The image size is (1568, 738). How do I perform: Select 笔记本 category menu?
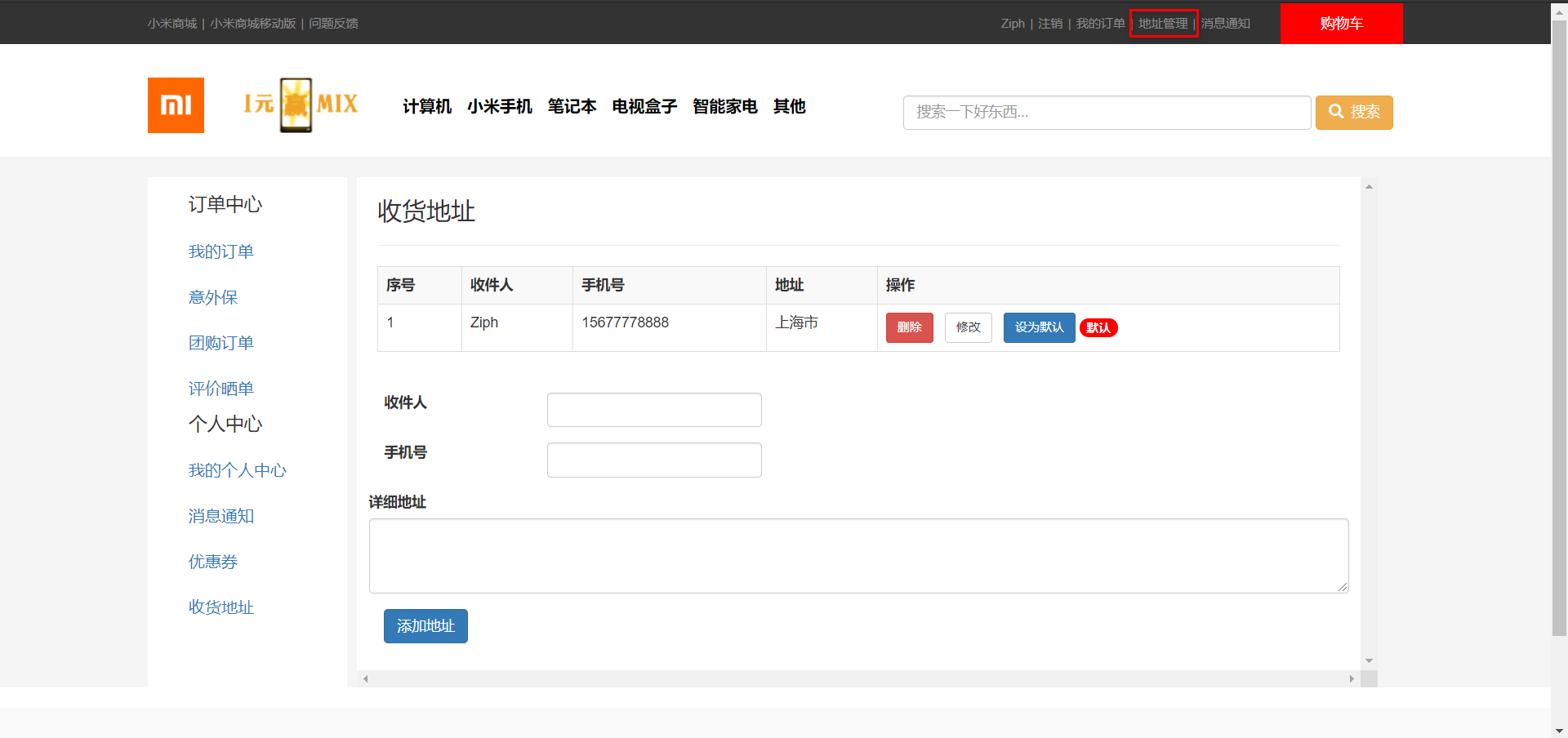pos(572,106)
